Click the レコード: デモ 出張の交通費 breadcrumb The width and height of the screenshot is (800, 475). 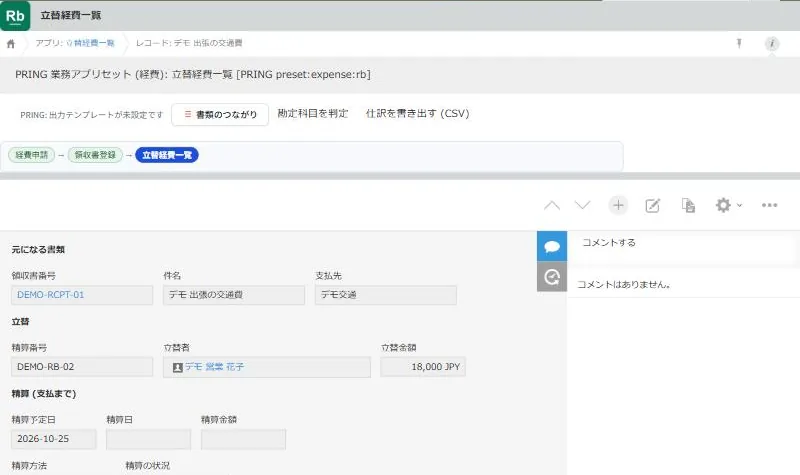pyautogui.click(x=189, y=43)
